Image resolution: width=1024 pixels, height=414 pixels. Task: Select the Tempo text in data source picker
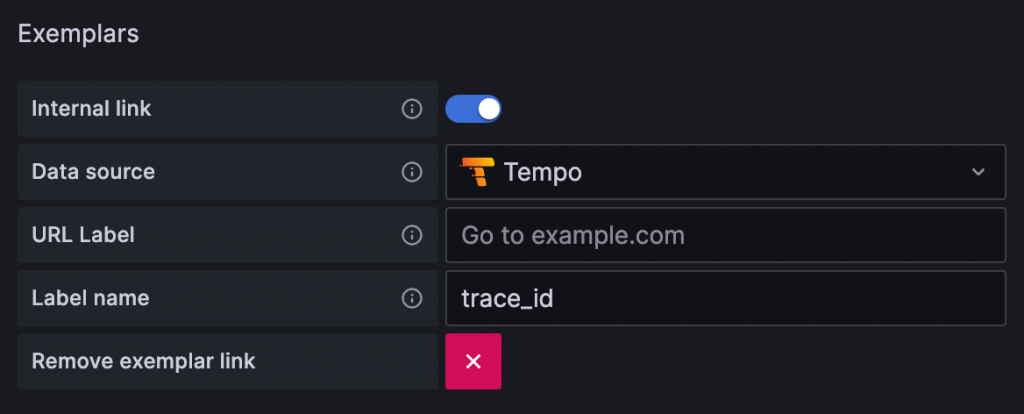click(x=542, y=172)
